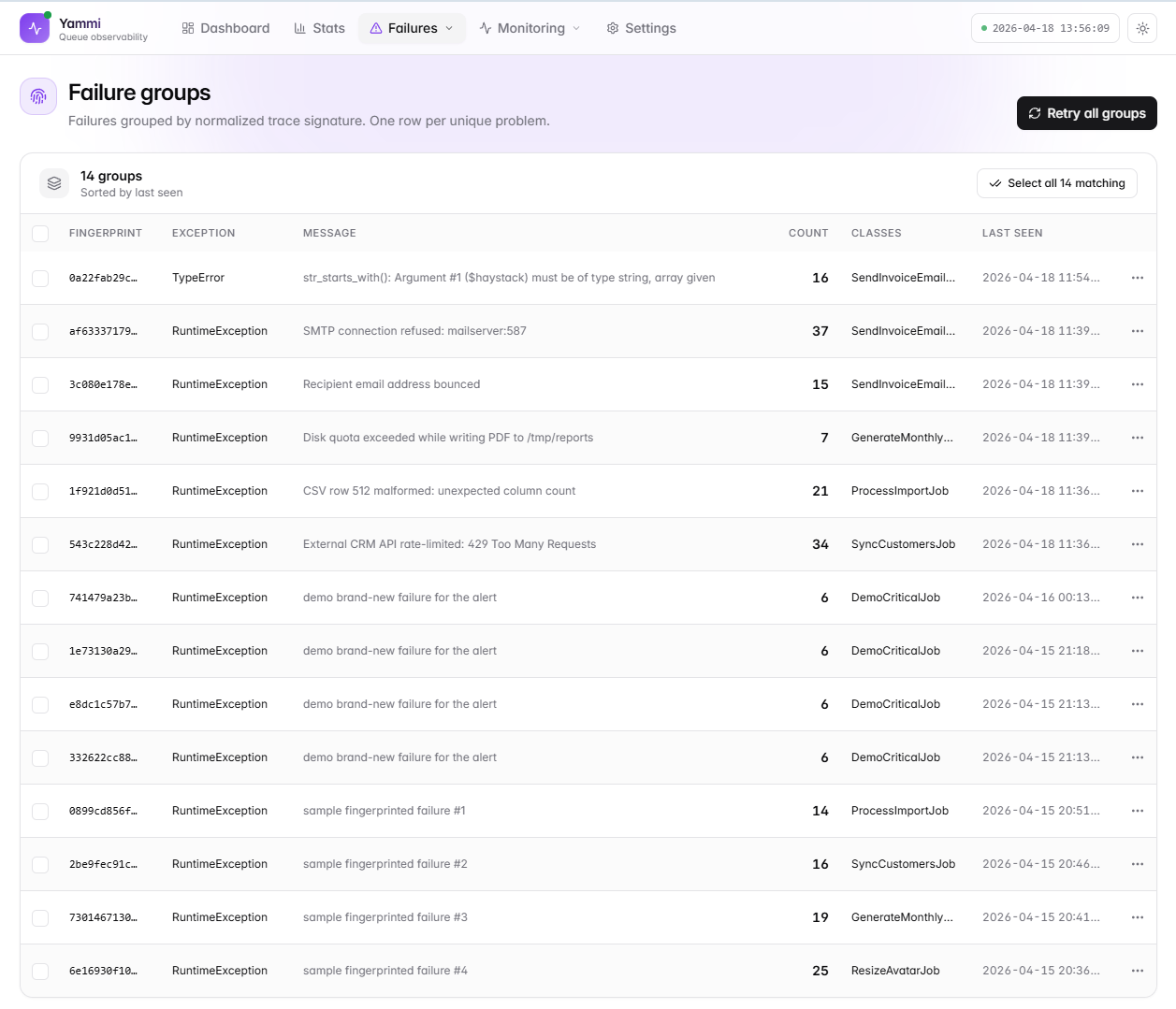Select checkbox for SMTP connection refused row
Screen dimensions: 1176x1009
[40, 331]
